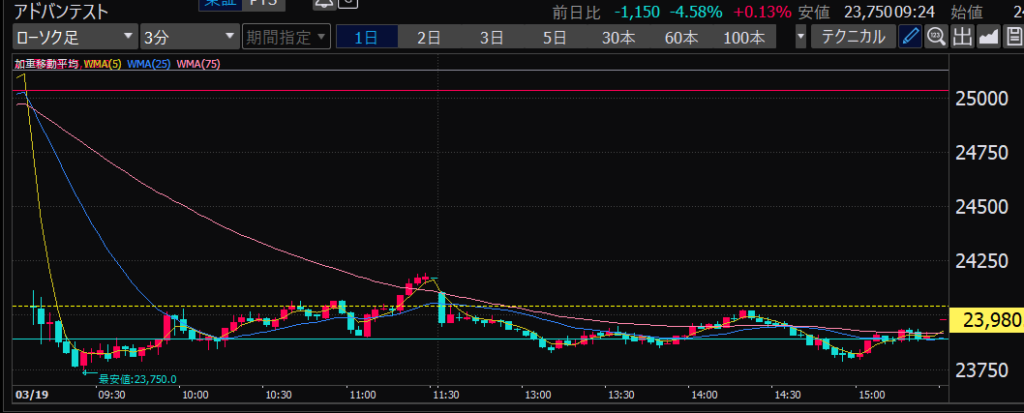Open the 3分 interval dropdown
Viewport: 1024px width, 413px height.
(x=188, y=38)
